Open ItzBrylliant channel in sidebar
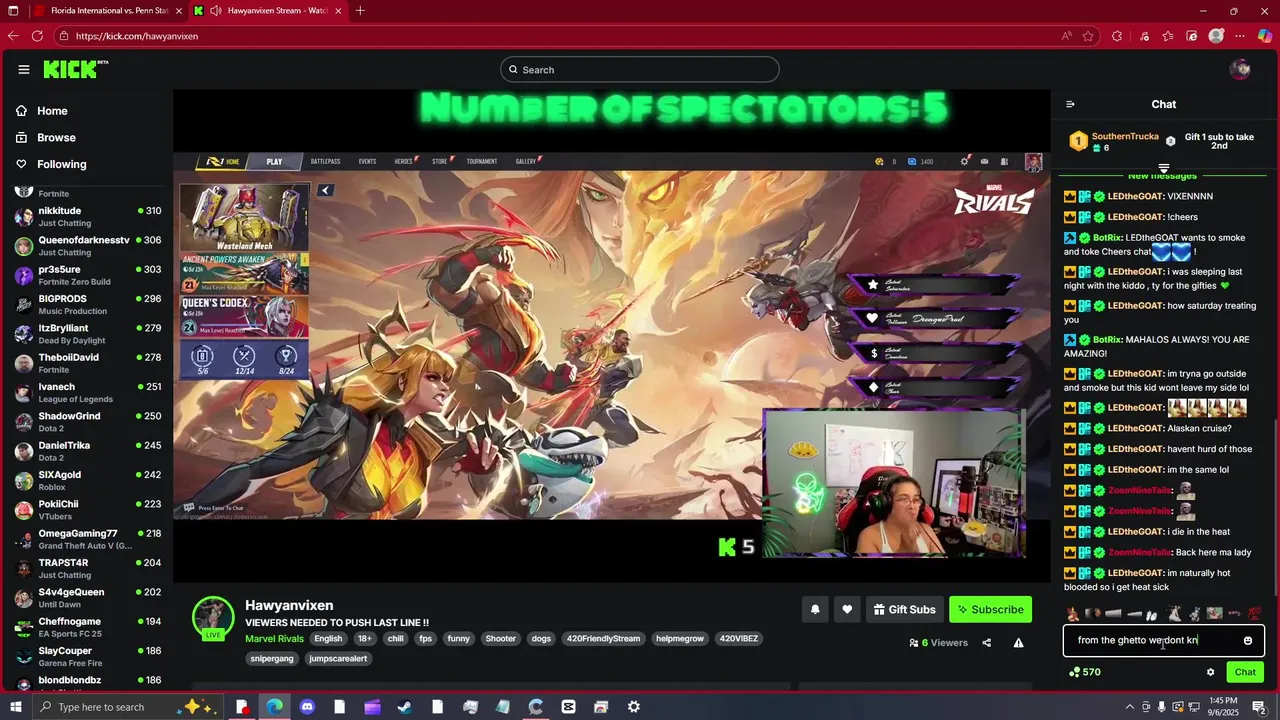This screenshot has height=720, width=1280. (x=88, y=334)
